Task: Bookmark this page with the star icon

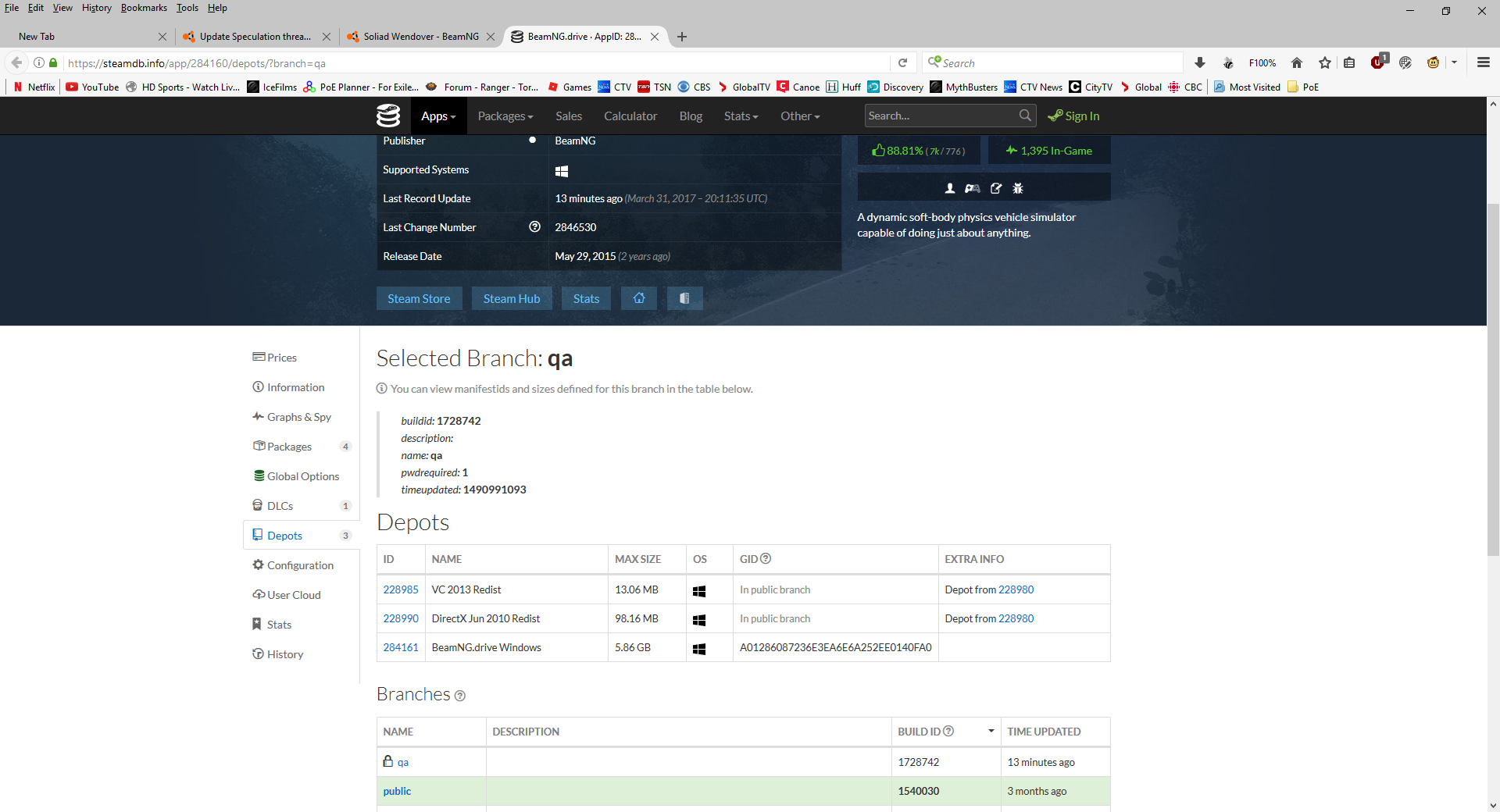Action: point(1325,62)
